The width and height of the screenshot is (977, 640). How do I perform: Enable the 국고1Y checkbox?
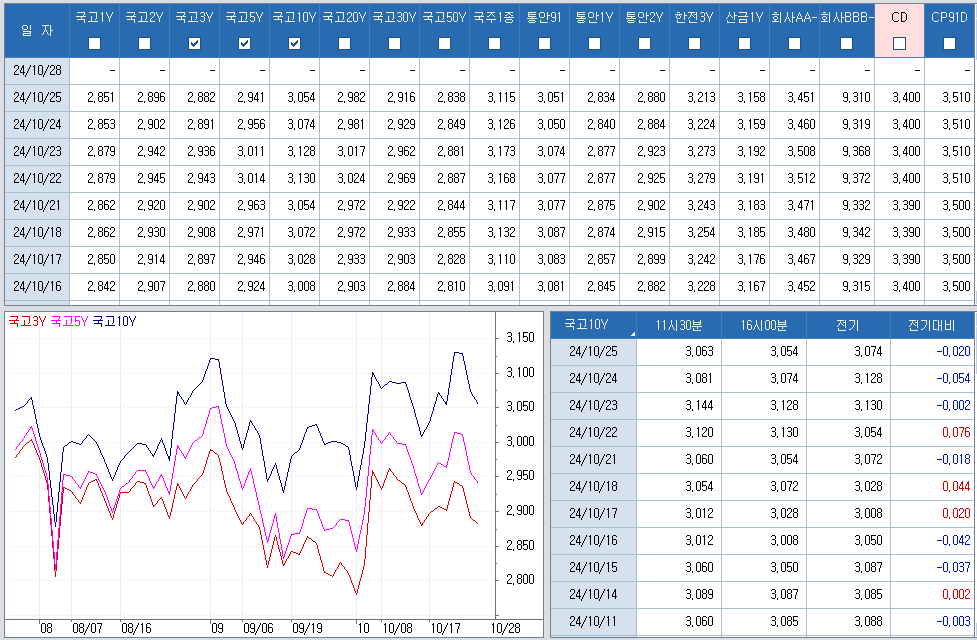pyautogui.click(x=94, y=43)
